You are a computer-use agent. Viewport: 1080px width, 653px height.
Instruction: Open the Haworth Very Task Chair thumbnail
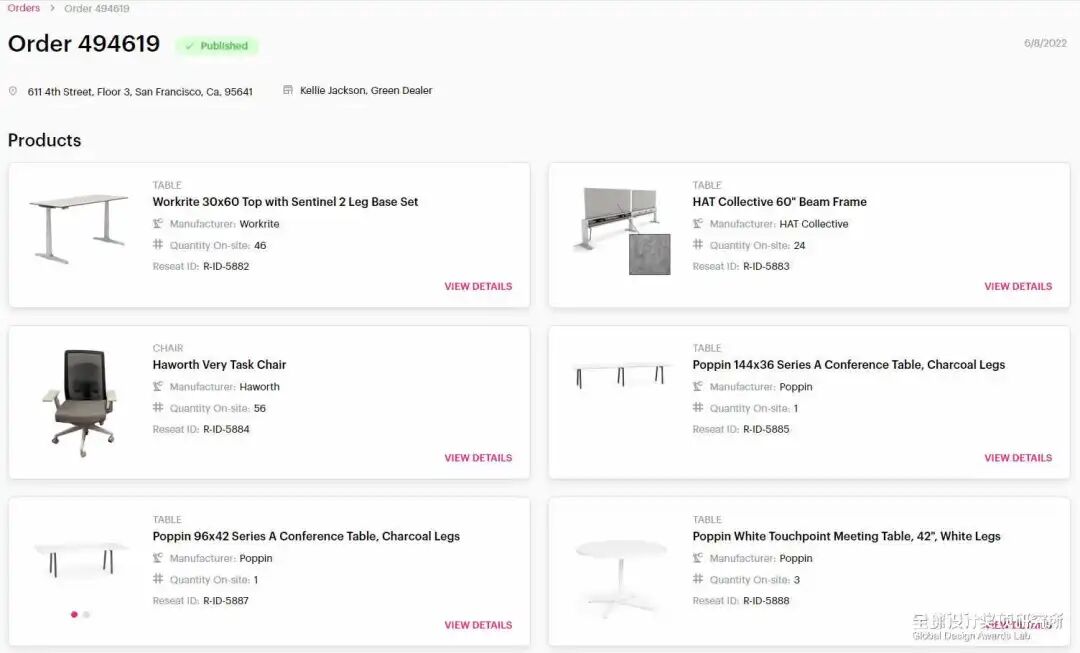click(x=80, y=402)
